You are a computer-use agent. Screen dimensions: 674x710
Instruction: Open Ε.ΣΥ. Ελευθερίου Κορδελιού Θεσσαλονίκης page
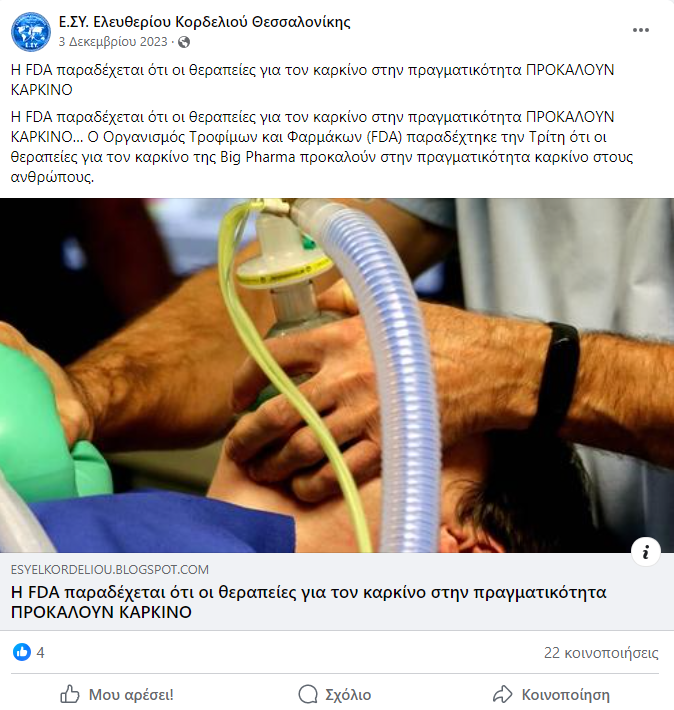click(205, 22)
